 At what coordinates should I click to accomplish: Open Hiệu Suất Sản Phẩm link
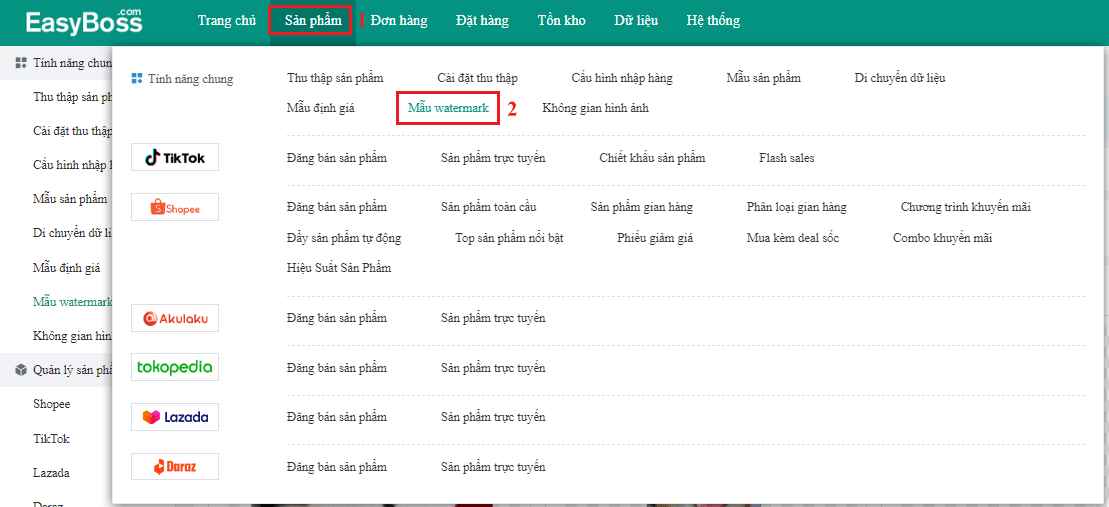pos(339,268)
